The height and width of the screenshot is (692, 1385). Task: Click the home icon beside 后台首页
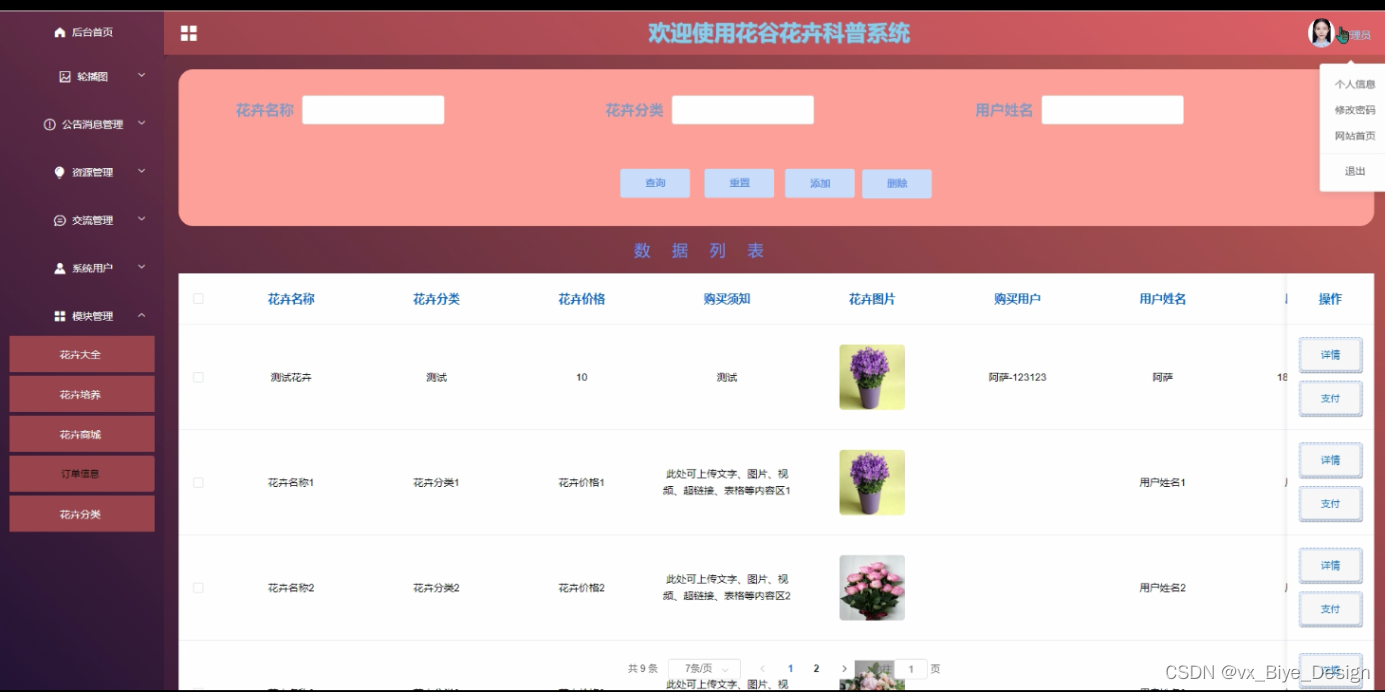coord(60,32)
